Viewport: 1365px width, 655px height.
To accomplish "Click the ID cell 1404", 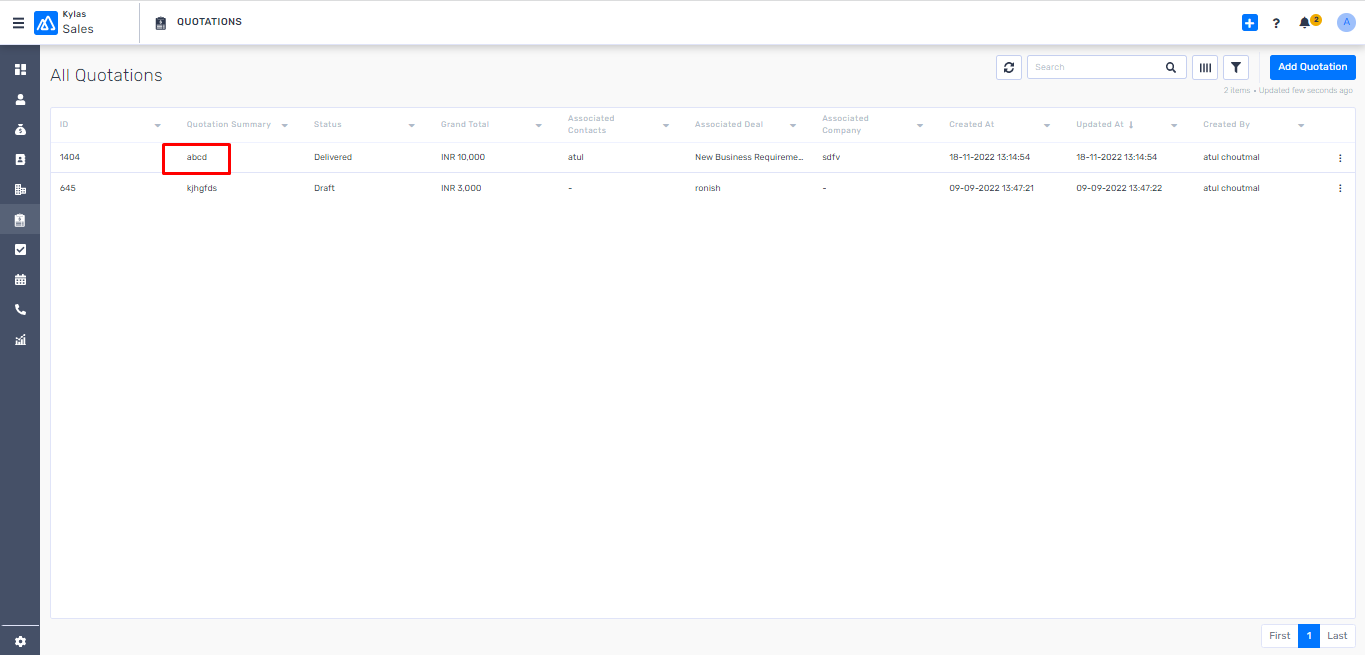I will [x=69, y=158].
